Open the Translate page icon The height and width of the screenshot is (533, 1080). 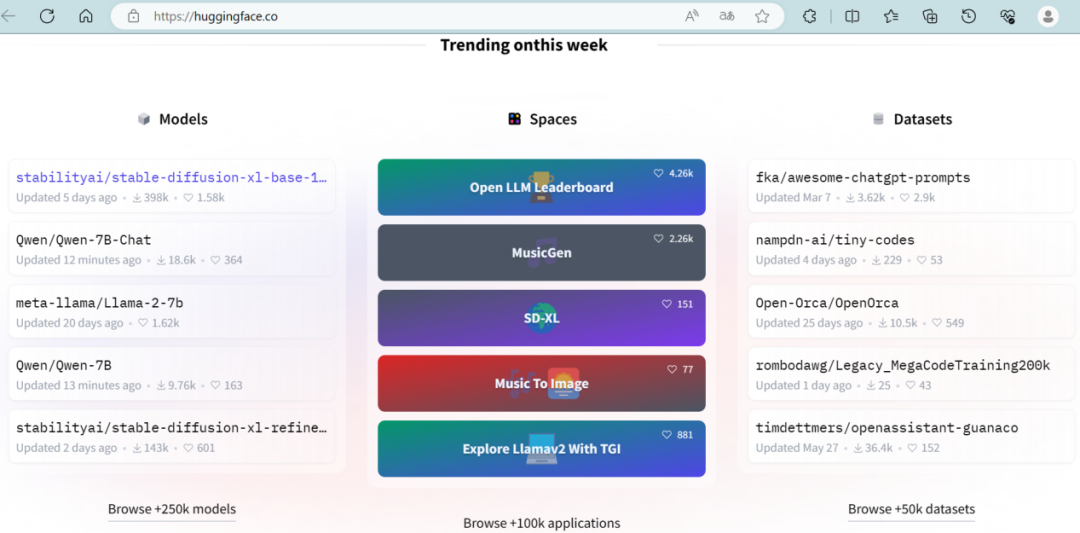727,17
